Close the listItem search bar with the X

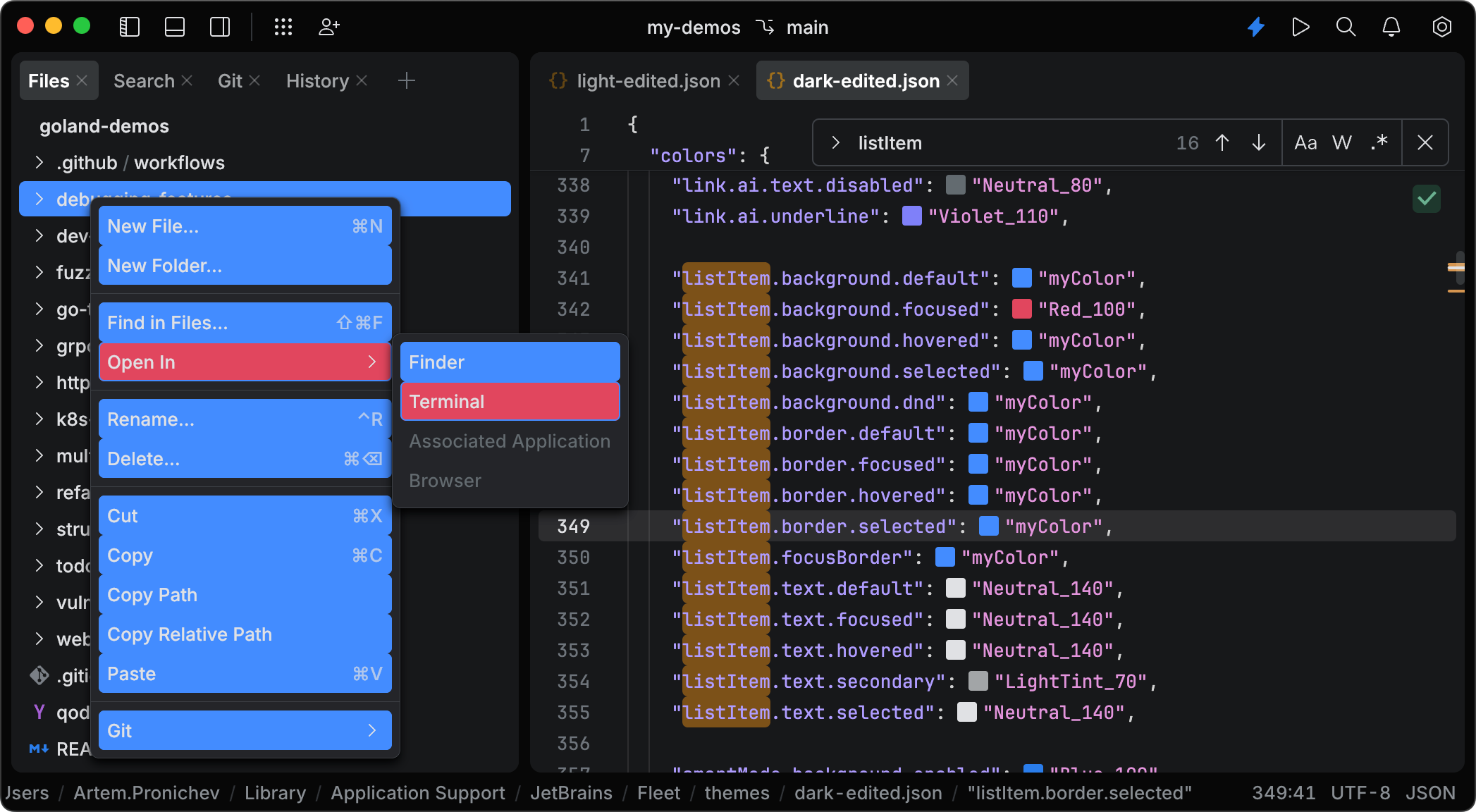pos(1425,142)
